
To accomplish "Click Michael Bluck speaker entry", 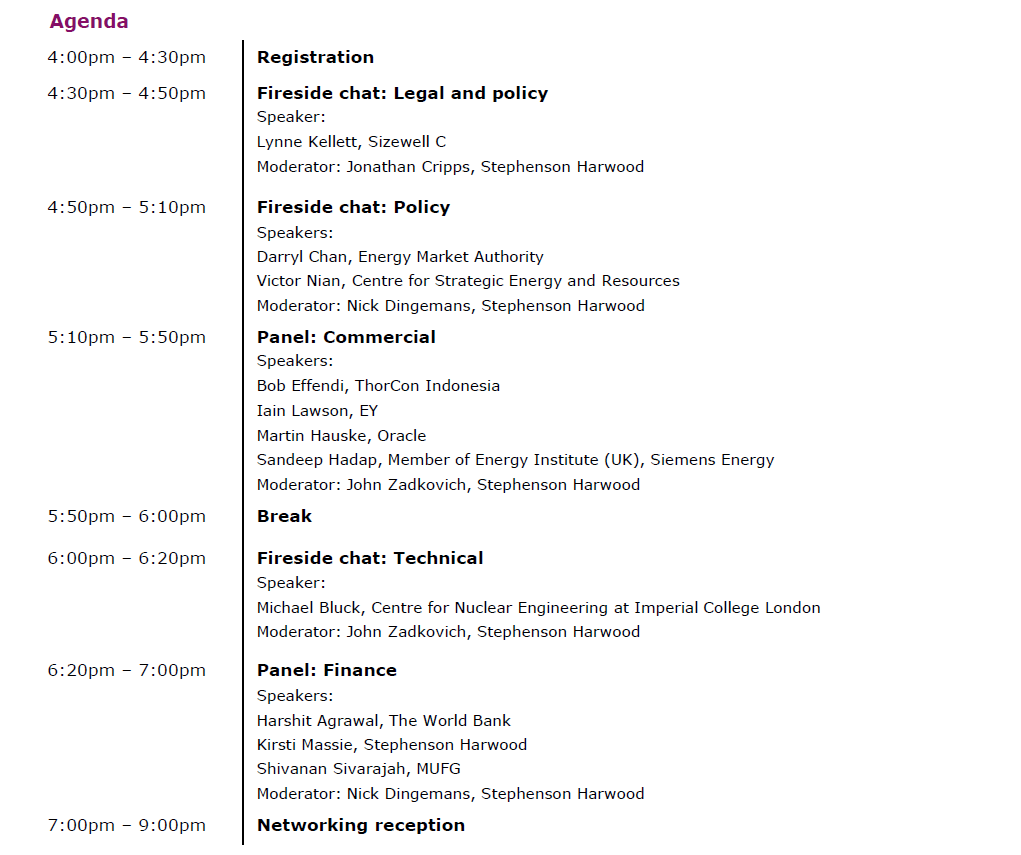I will (x=538, y=608).
